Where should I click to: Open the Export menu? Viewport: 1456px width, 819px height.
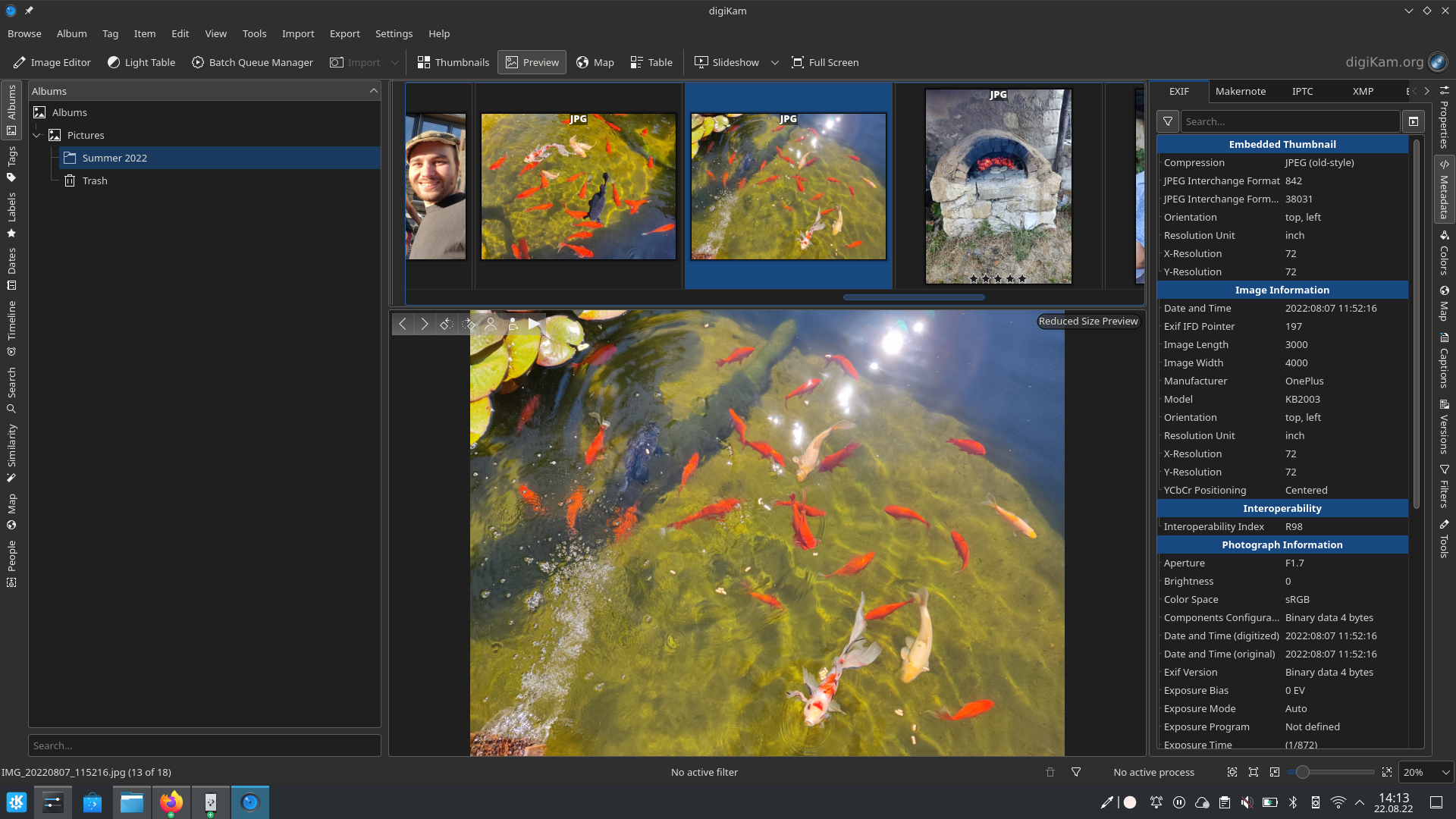coord(344,33)
